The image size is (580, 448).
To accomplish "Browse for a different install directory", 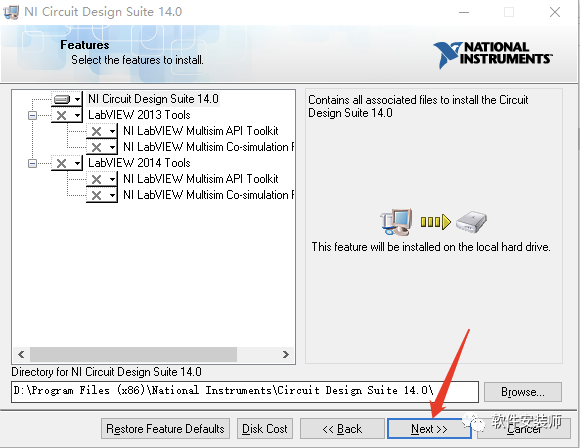I will click(x=523, y=392).
